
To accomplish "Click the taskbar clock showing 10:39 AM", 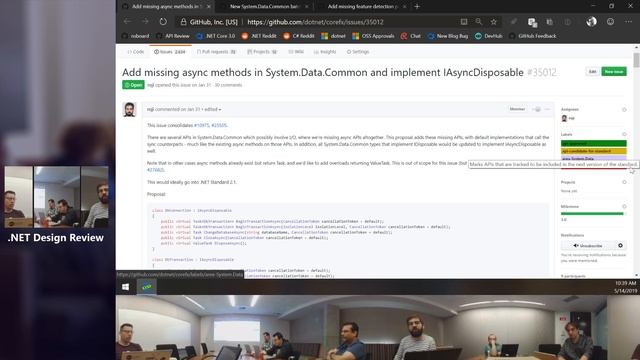I will 625,287.
